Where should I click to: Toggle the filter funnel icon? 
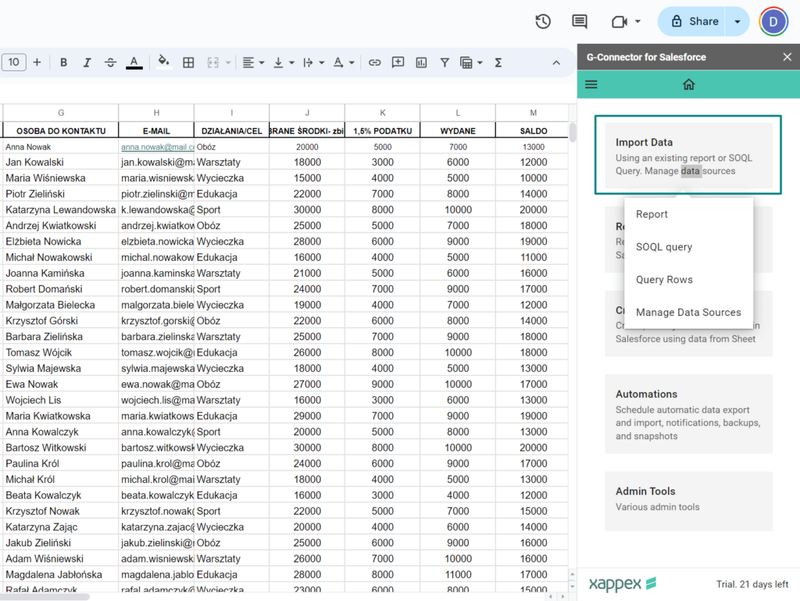point(445,62)
